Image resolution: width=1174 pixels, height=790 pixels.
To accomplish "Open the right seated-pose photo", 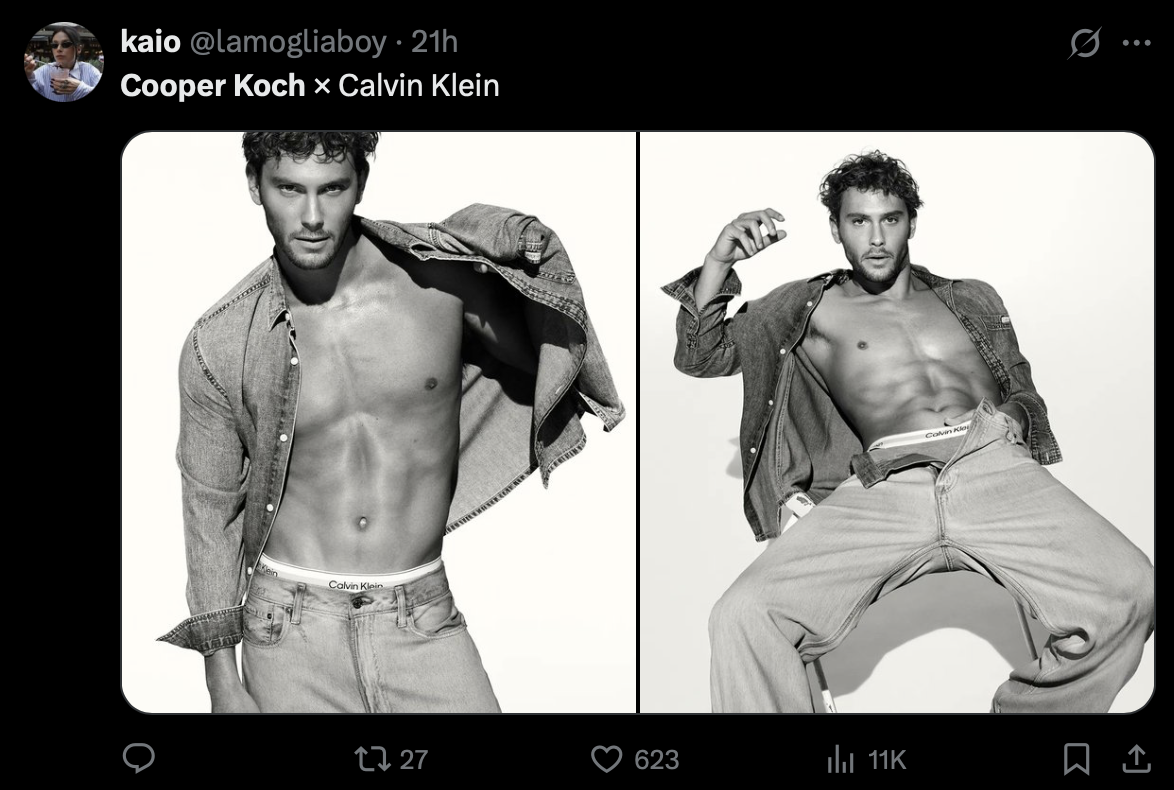I will point(897,422).
